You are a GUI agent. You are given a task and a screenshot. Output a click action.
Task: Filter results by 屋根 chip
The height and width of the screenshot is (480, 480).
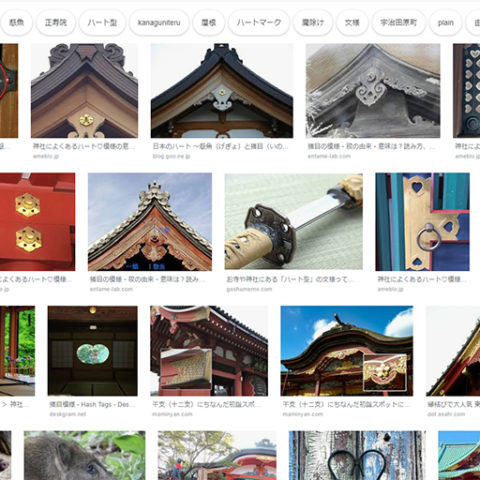tap(209, 23)
